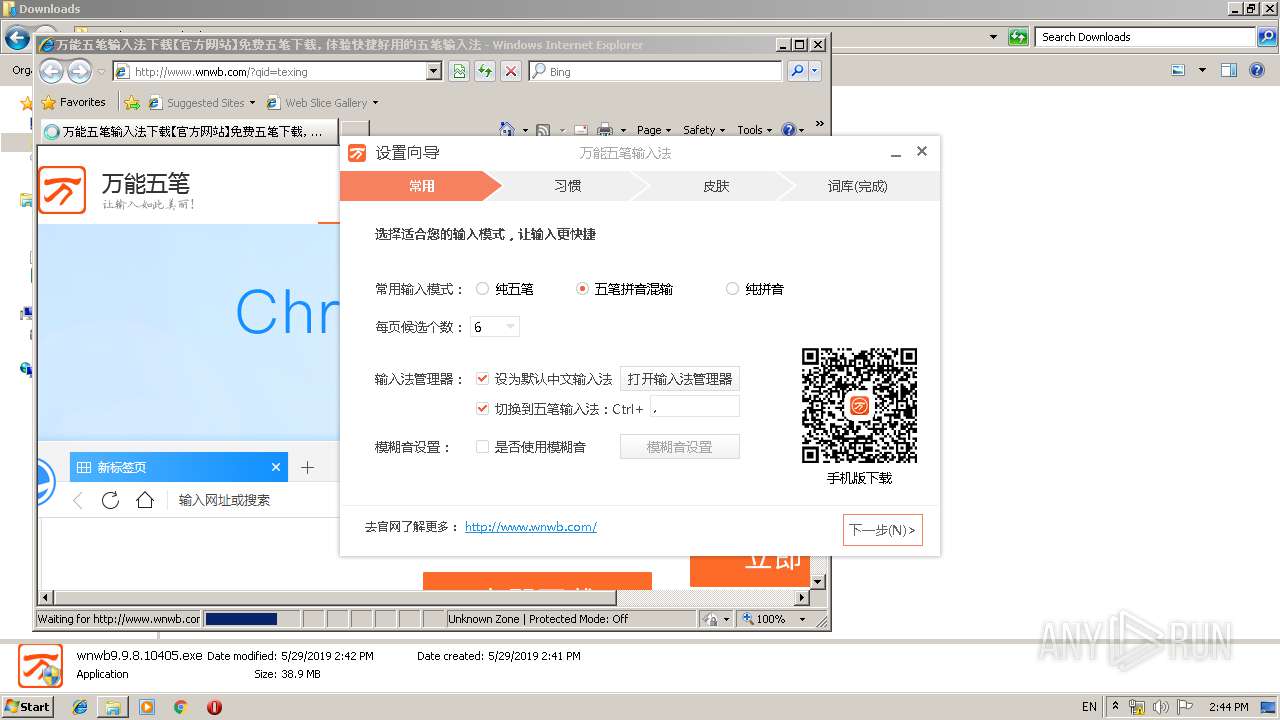
Task: Go to the 词库(完成) wizard step tab
Action: point(857,186)
